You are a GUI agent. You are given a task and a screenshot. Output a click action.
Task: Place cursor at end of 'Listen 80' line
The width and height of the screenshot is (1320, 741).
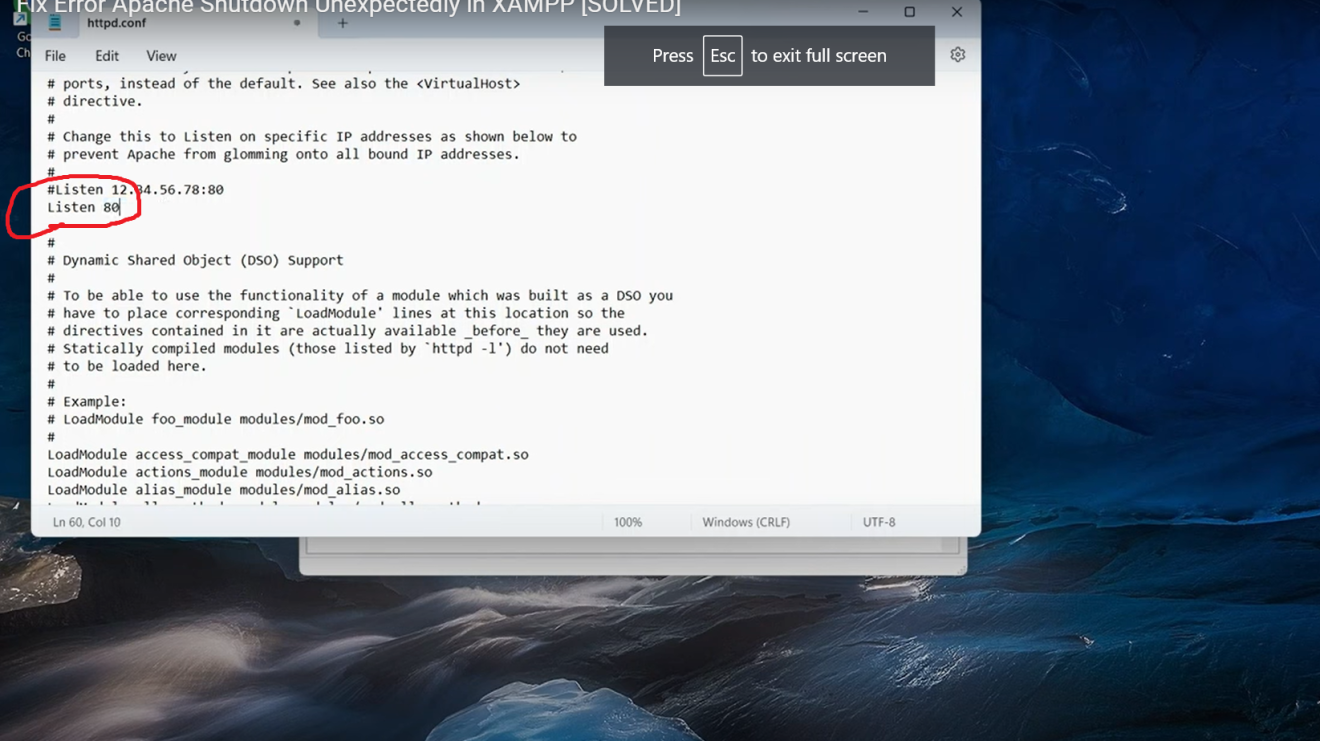tap(120, 208)
